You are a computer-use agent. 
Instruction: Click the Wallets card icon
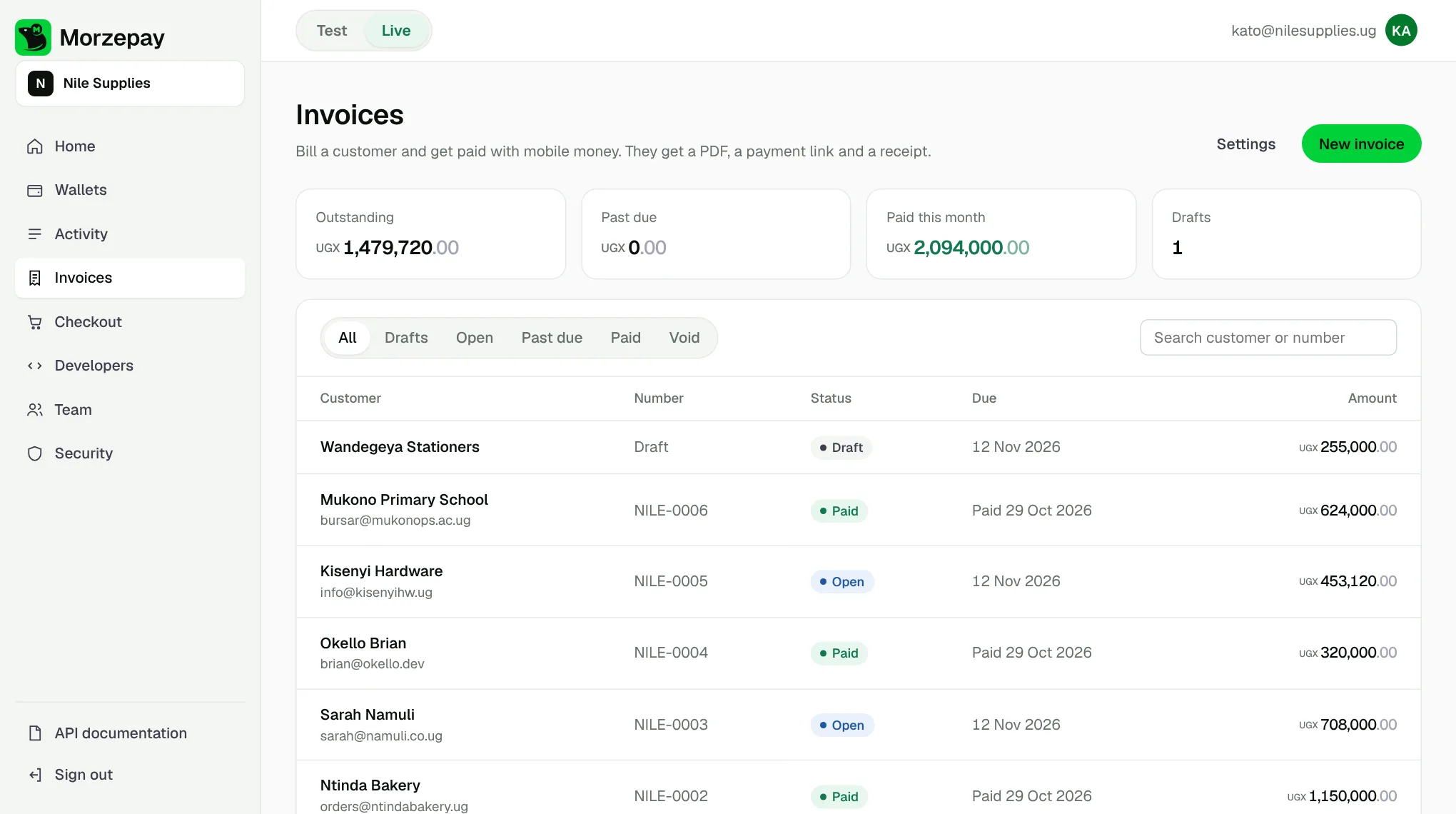35,190
